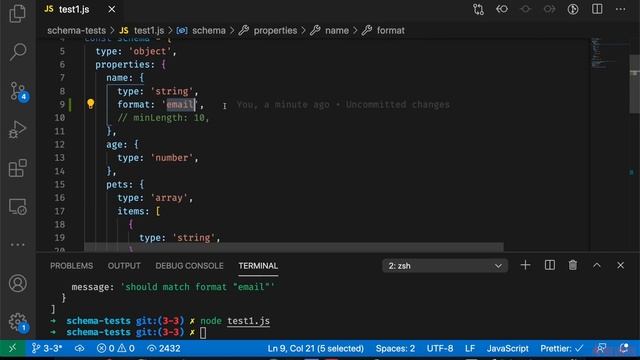Click schema-tests in the breadcrumb

(x=76, y=31)
